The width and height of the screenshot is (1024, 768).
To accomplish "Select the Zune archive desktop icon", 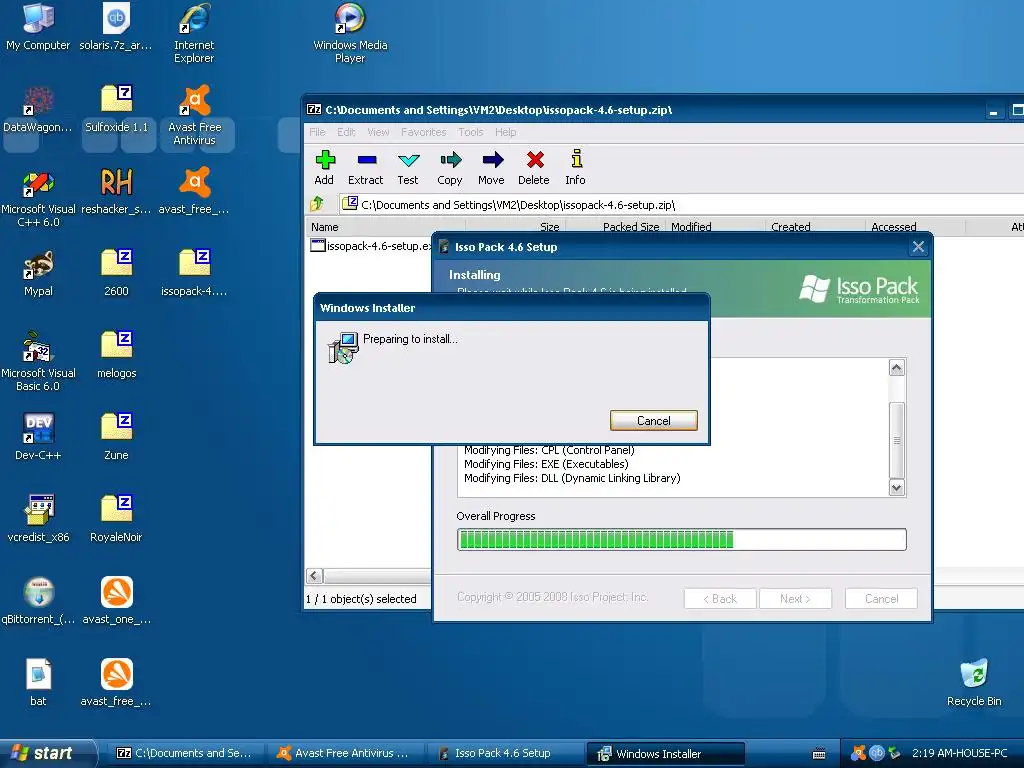I will [x=116, y=437].
